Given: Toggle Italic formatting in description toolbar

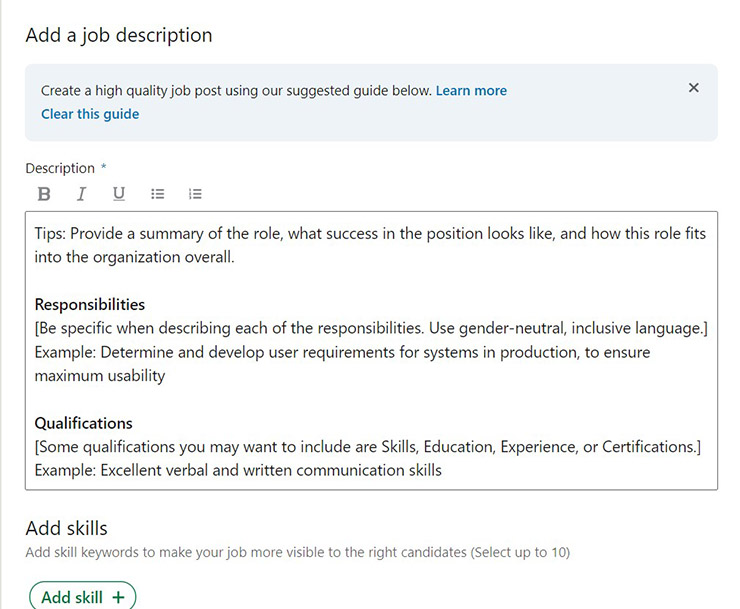Looking at the screenshot, I should [81, 194].
